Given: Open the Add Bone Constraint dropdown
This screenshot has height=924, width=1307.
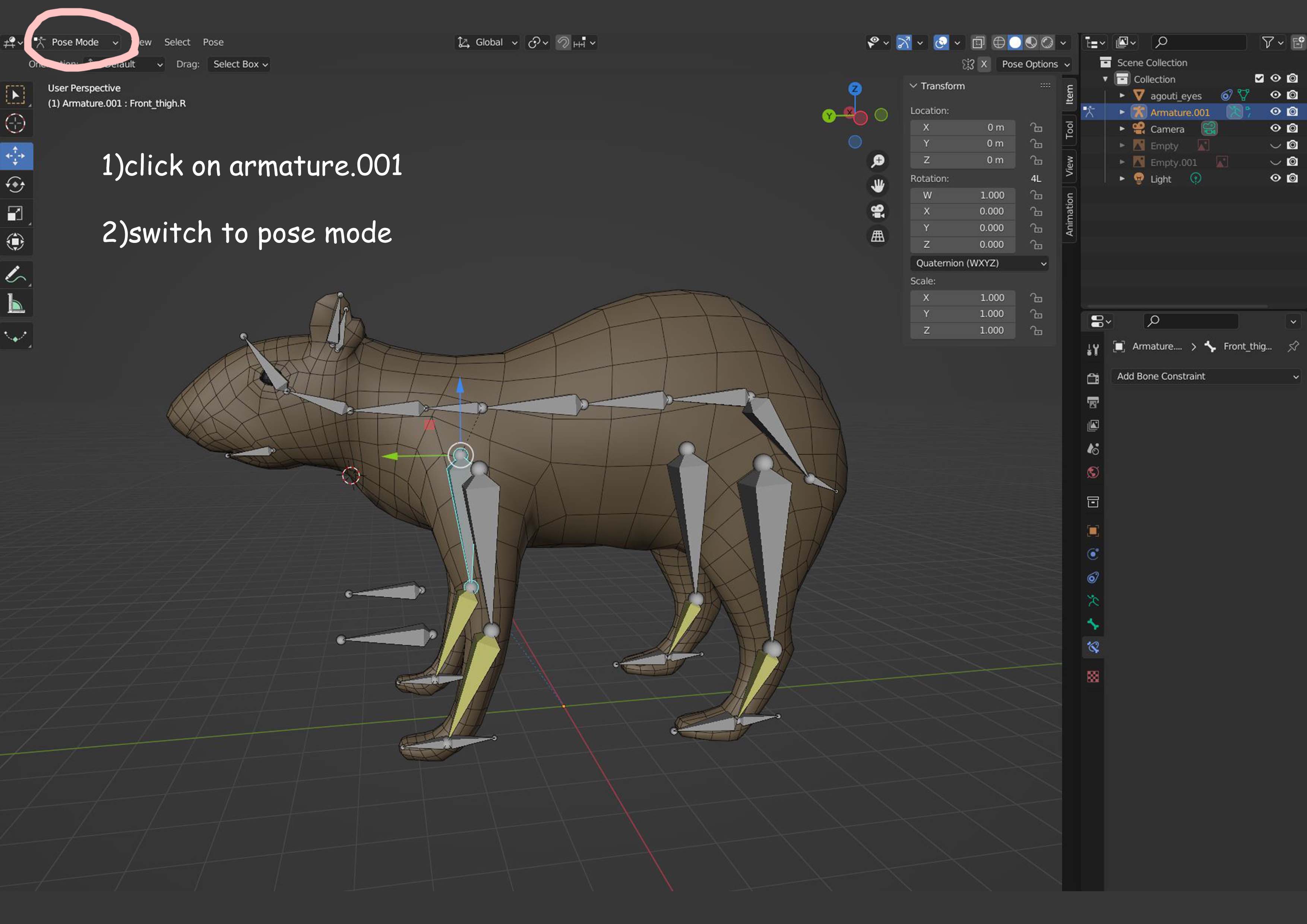Looking at the screenshot, I should point(1206,376).
